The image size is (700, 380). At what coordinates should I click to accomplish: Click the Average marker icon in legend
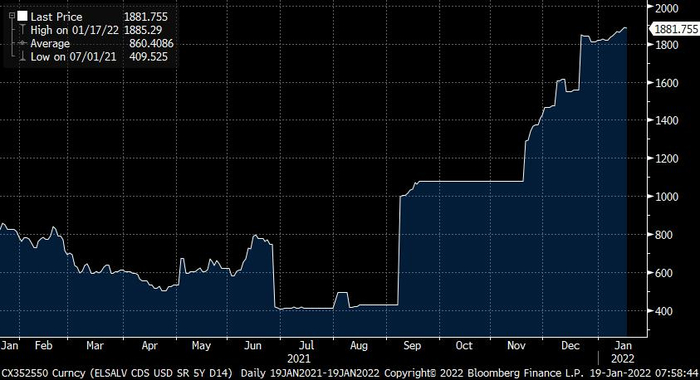click(x=22, y=43)
